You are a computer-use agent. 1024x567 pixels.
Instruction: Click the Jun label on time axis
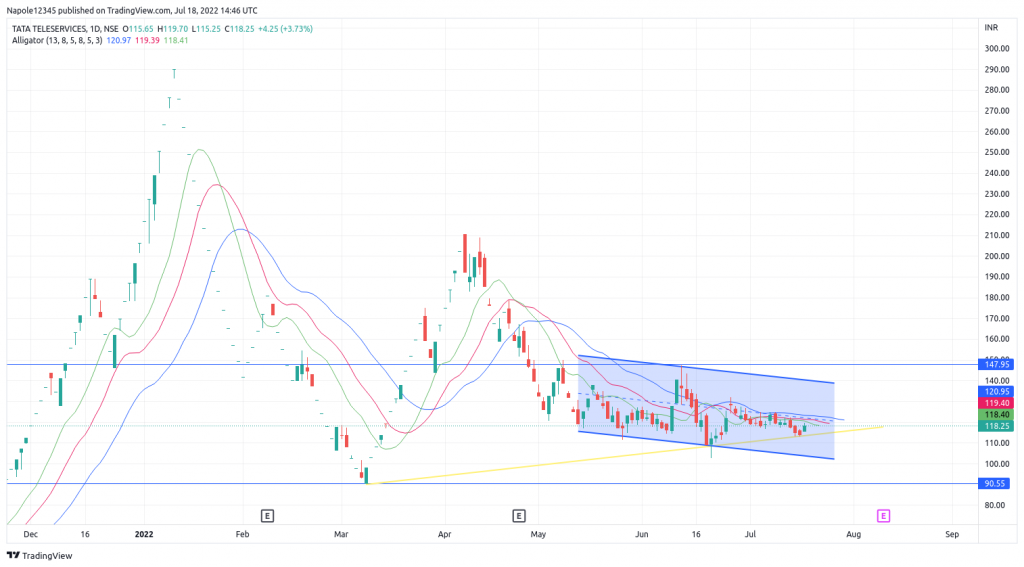coord(642,534)
